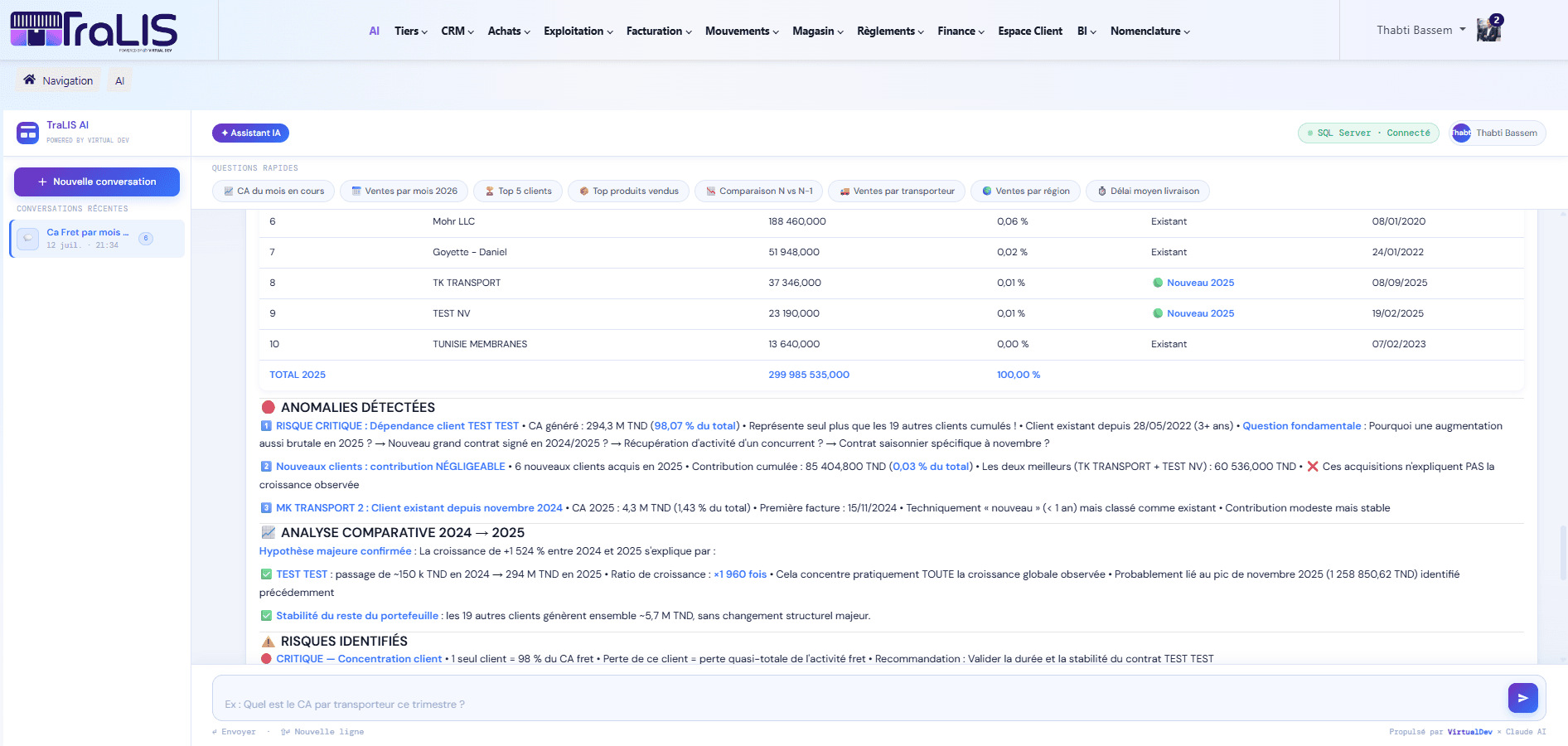This screenshot has height=746, width=1568.
Task: Open the Magasin dropdown
Action: (818, 31)
